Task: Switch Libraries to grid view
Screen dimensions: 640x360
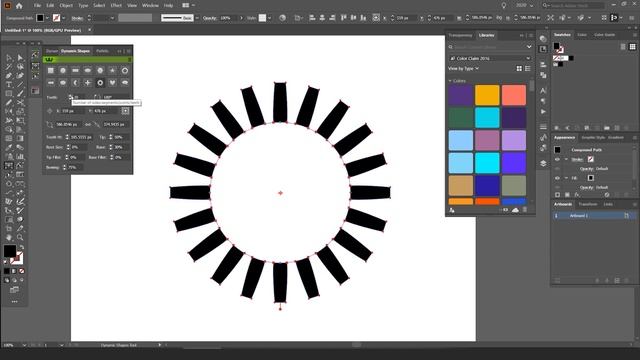Action: point(519,69)
